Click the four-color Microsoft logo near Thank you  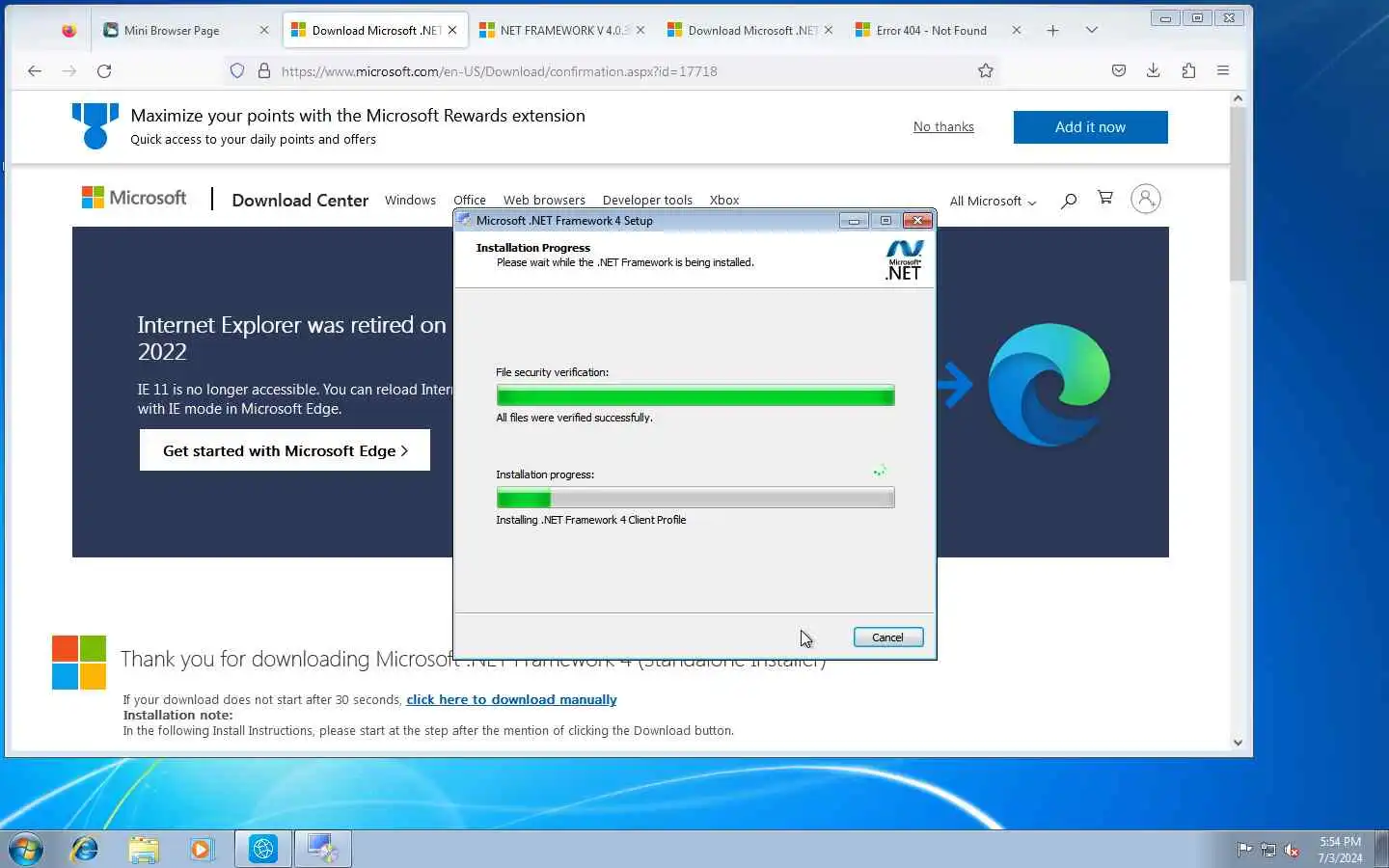tap(79, 663)
